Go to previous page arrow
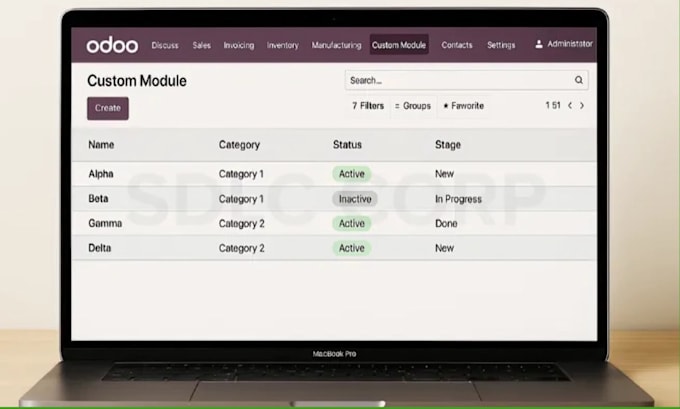Viewport: 680px width, 409px height. [x=570, y=105]
